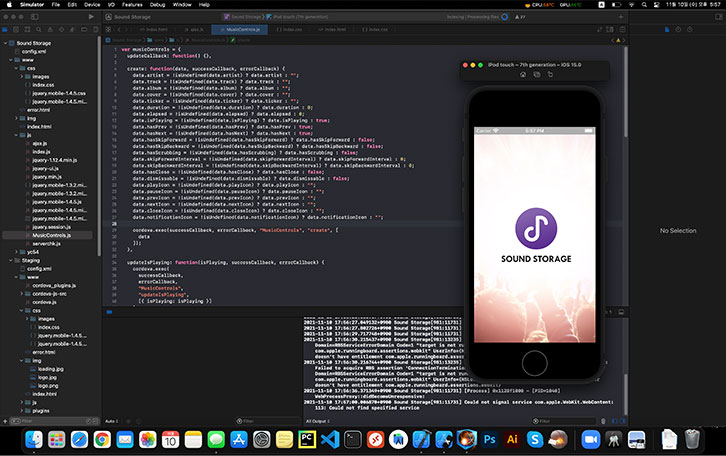Add file with plus at navigator bottom
This screenshot has height=456, width=726.
(x=5, y=421)
